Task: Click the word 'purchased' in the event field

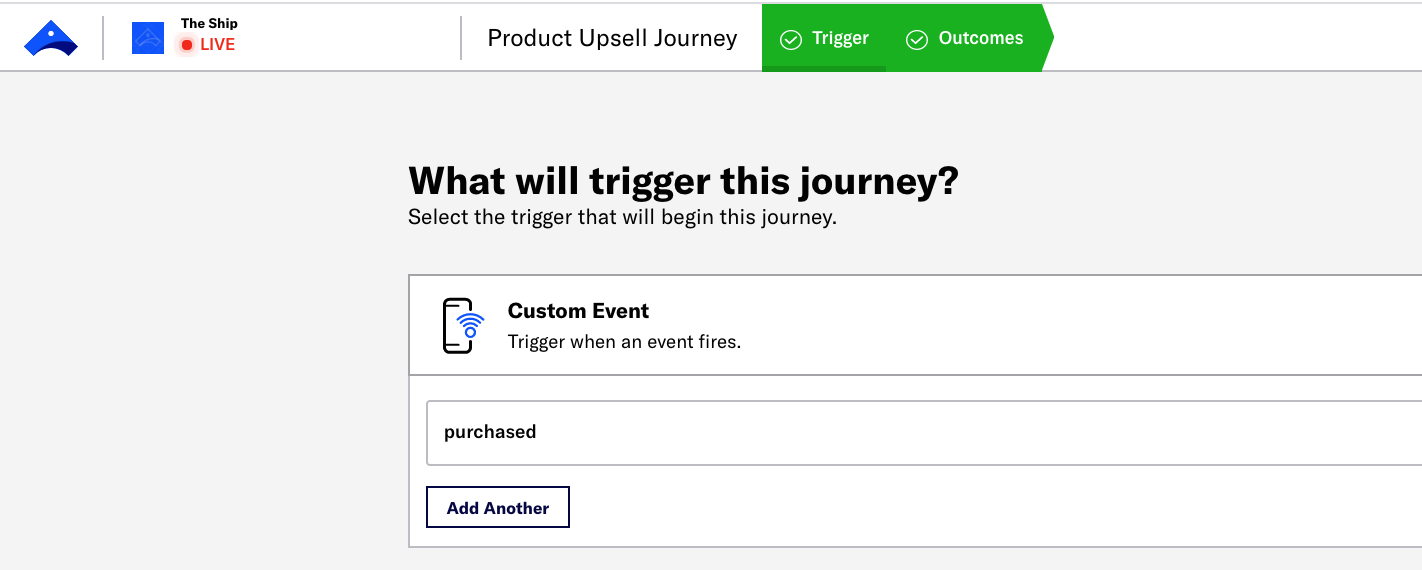Action: pyautogui.click(x=490, y=432)
